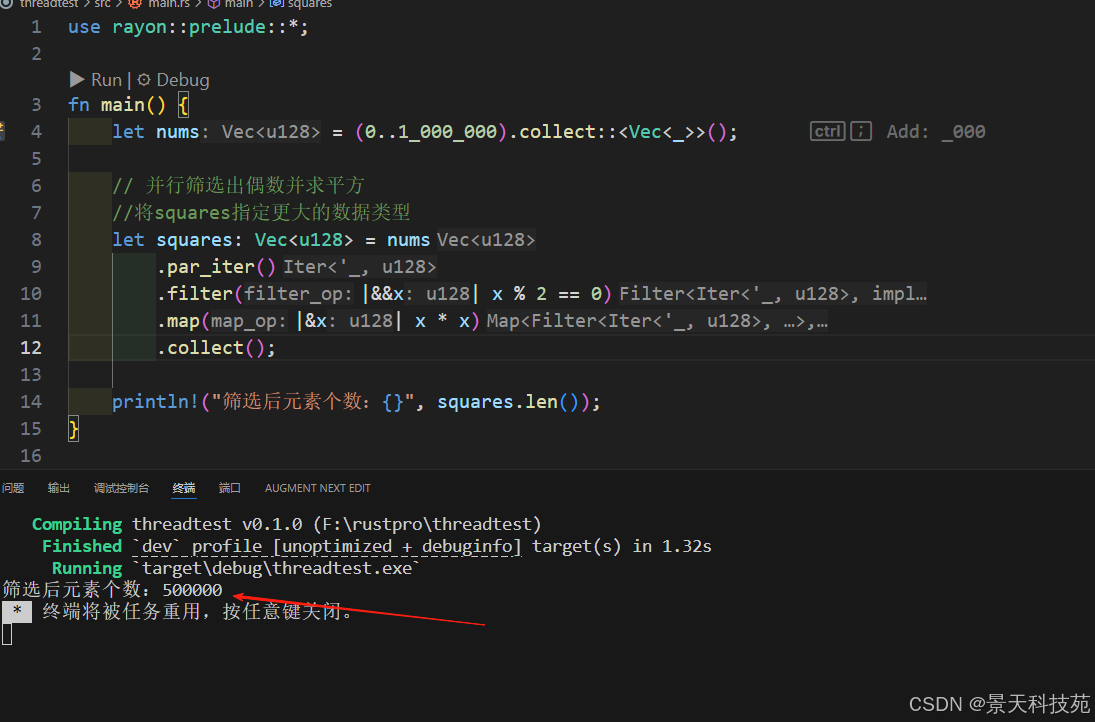Click 'use rayon::prelude::*;' on line 1
The image size is (1095, 722).
188,27
